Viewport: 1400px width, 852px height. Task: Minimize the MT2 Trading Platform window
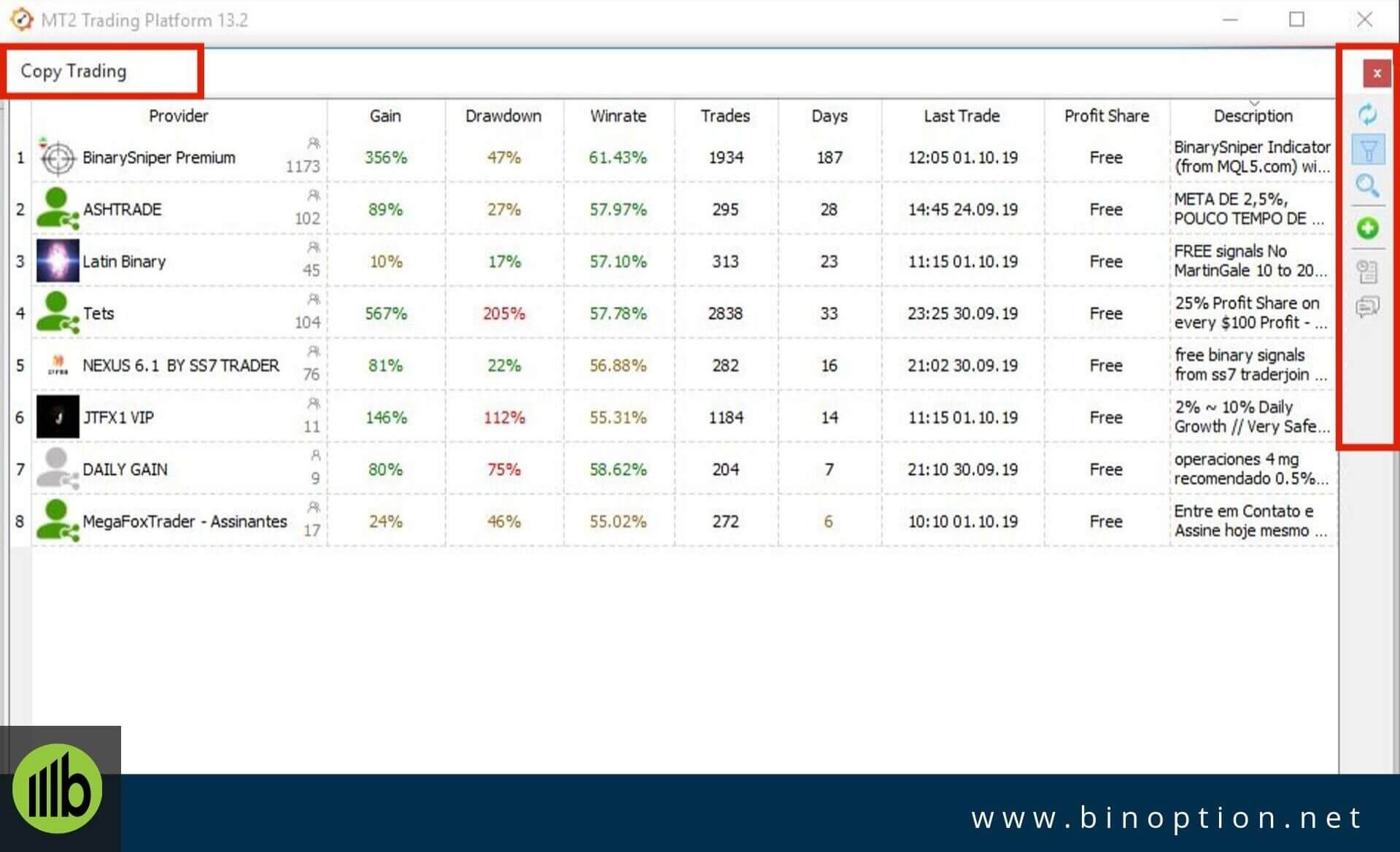[1230, 20]
